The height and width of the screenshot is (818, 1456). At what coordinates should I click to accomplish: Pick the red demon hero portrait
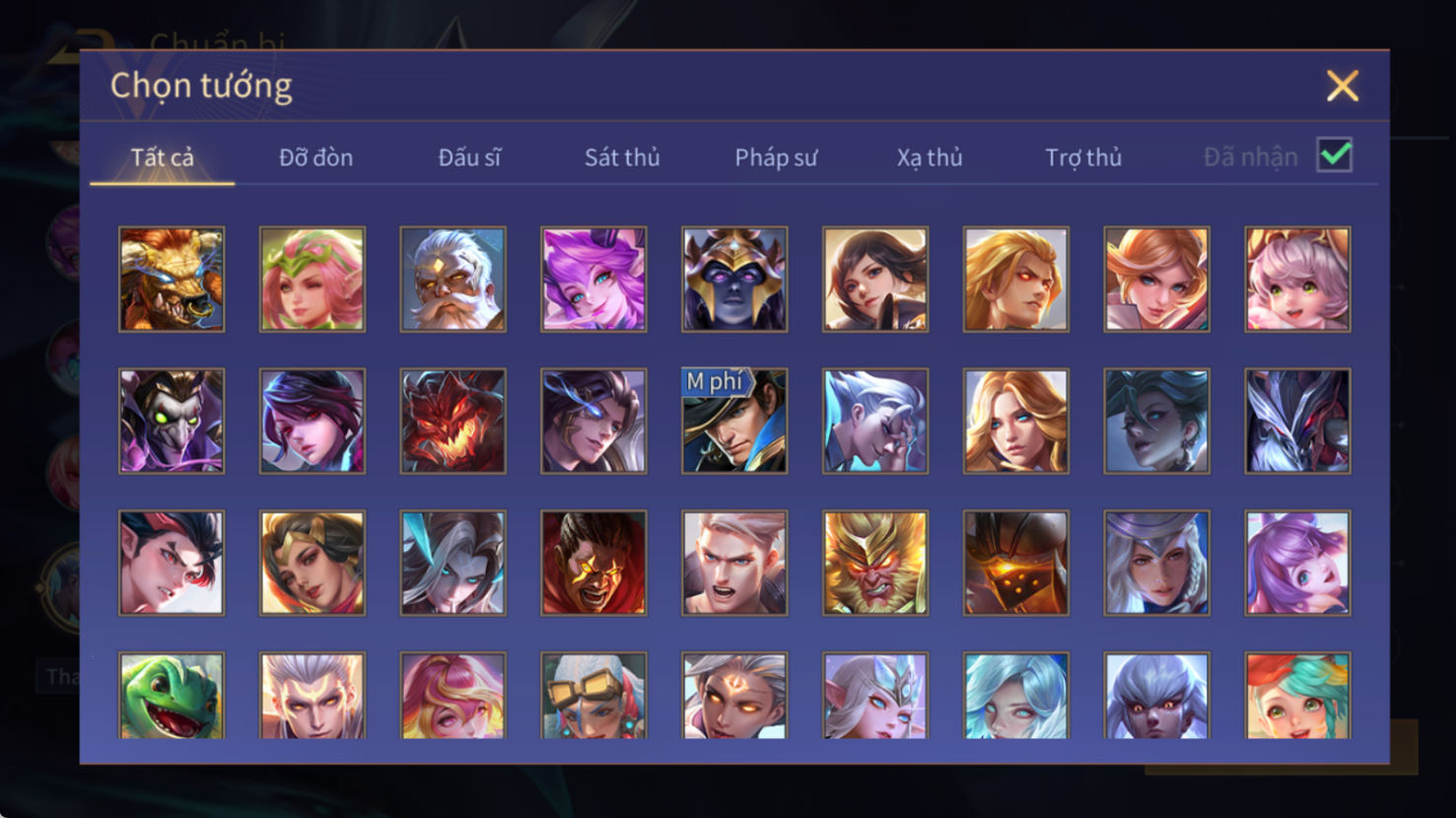pos(453,421)
